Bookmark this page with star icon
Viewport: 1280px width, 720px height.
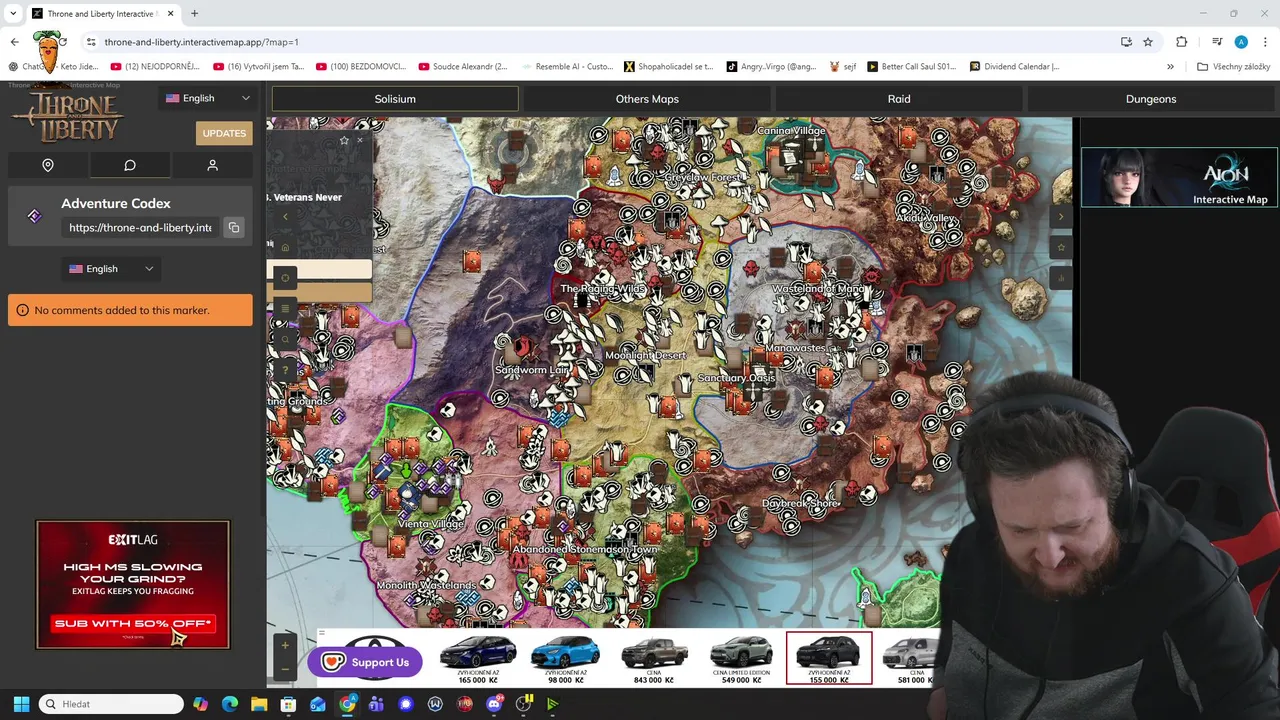pyautogui.click(x=1148, y=42)
